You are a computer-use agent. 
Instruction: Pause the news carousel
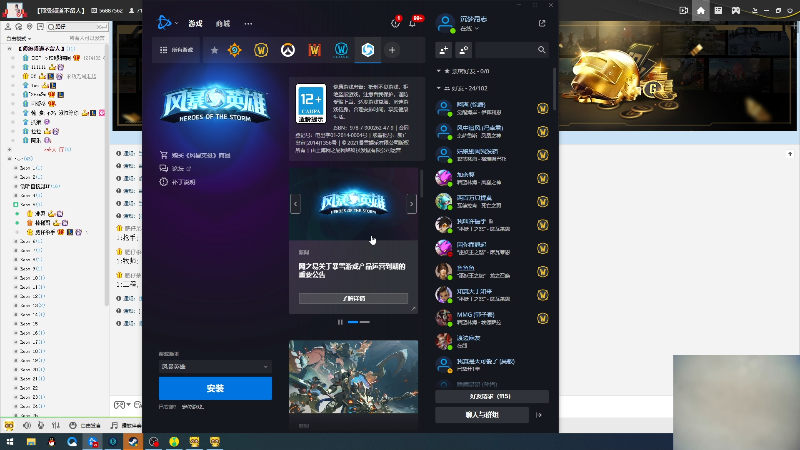click(340, 322)
